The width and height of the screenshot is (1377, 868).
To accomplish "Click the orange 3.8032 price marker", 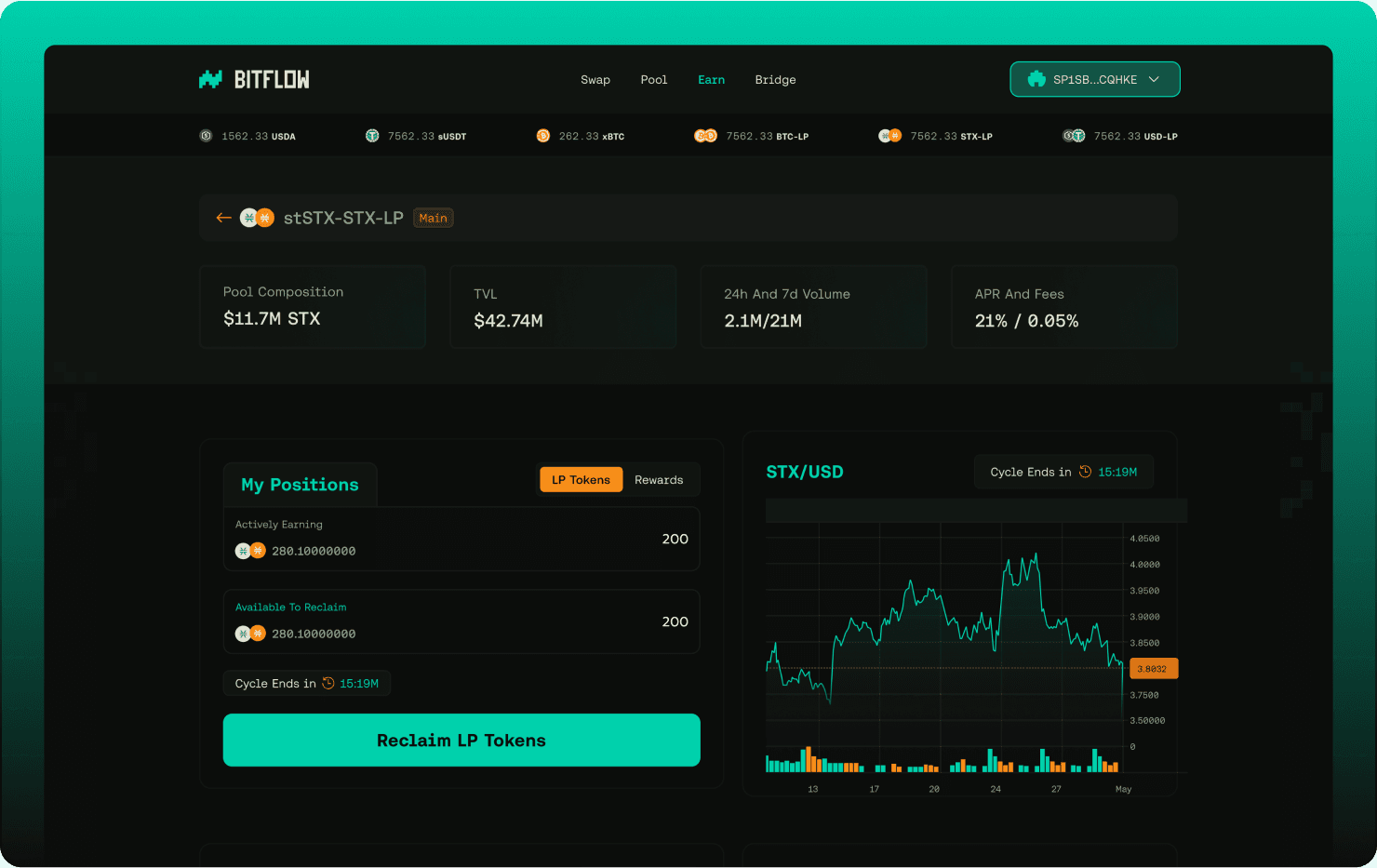I will (1153, 668).
